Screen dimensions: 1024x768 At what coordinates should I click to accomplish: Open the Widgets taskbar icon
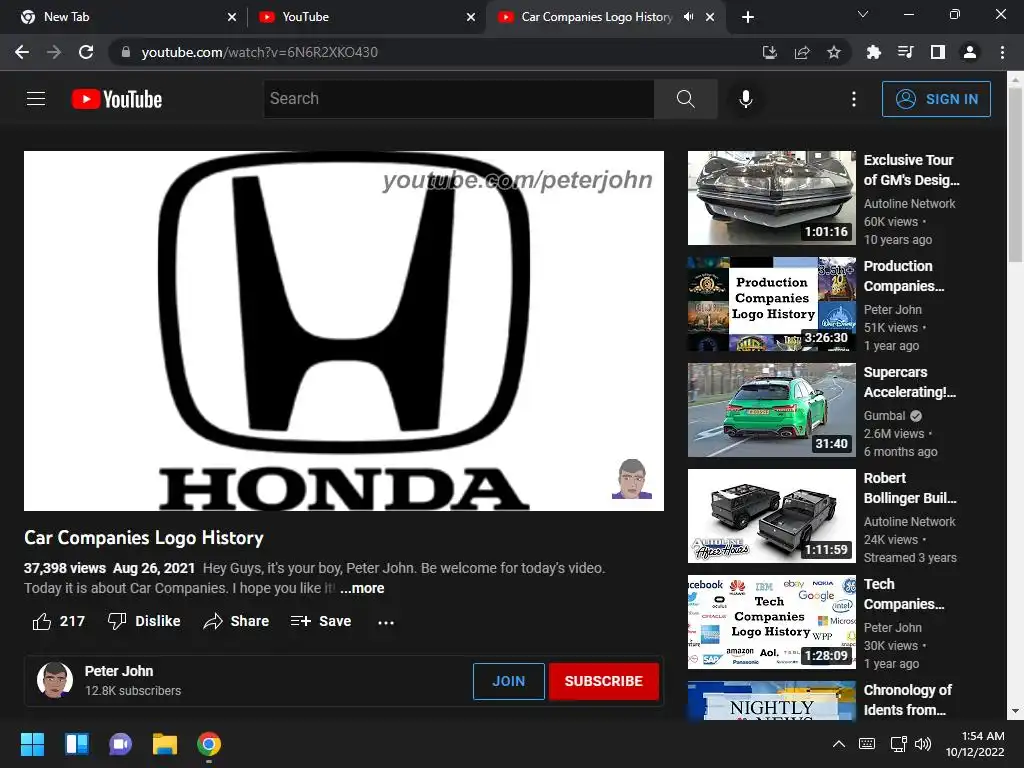(x=76, y=744)
